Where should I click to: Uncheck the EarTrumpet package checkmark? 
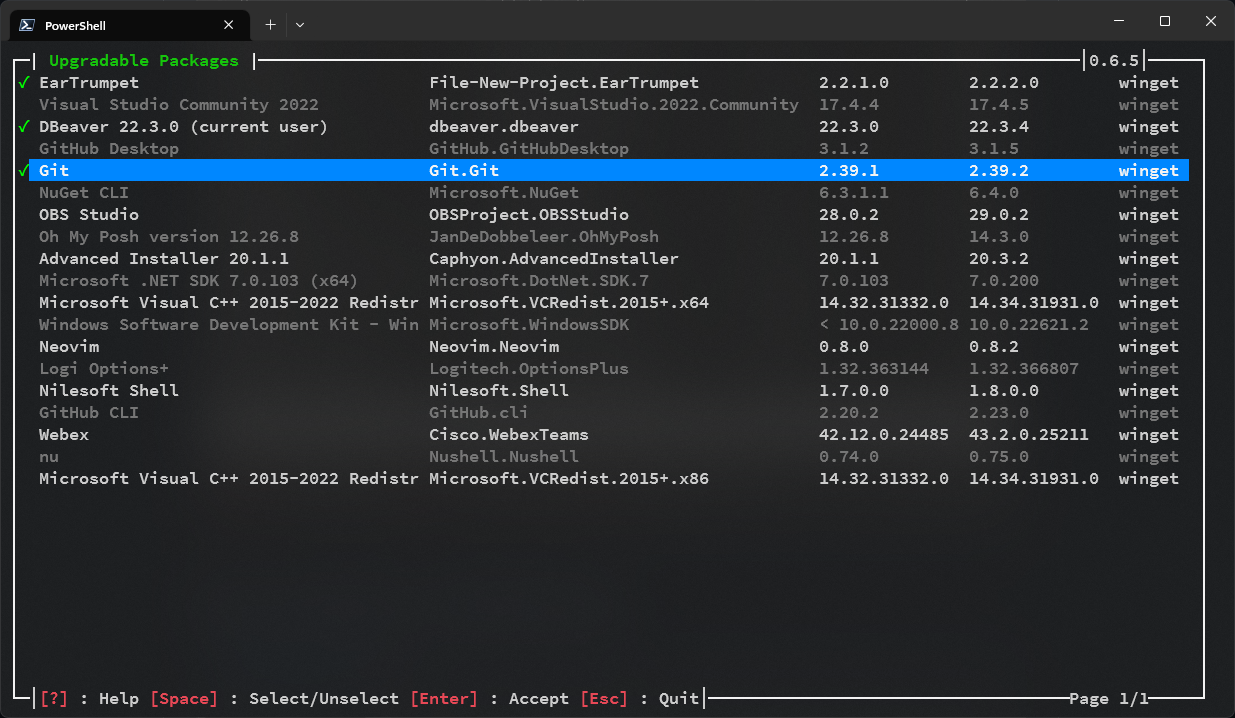(x=24, y=83)
